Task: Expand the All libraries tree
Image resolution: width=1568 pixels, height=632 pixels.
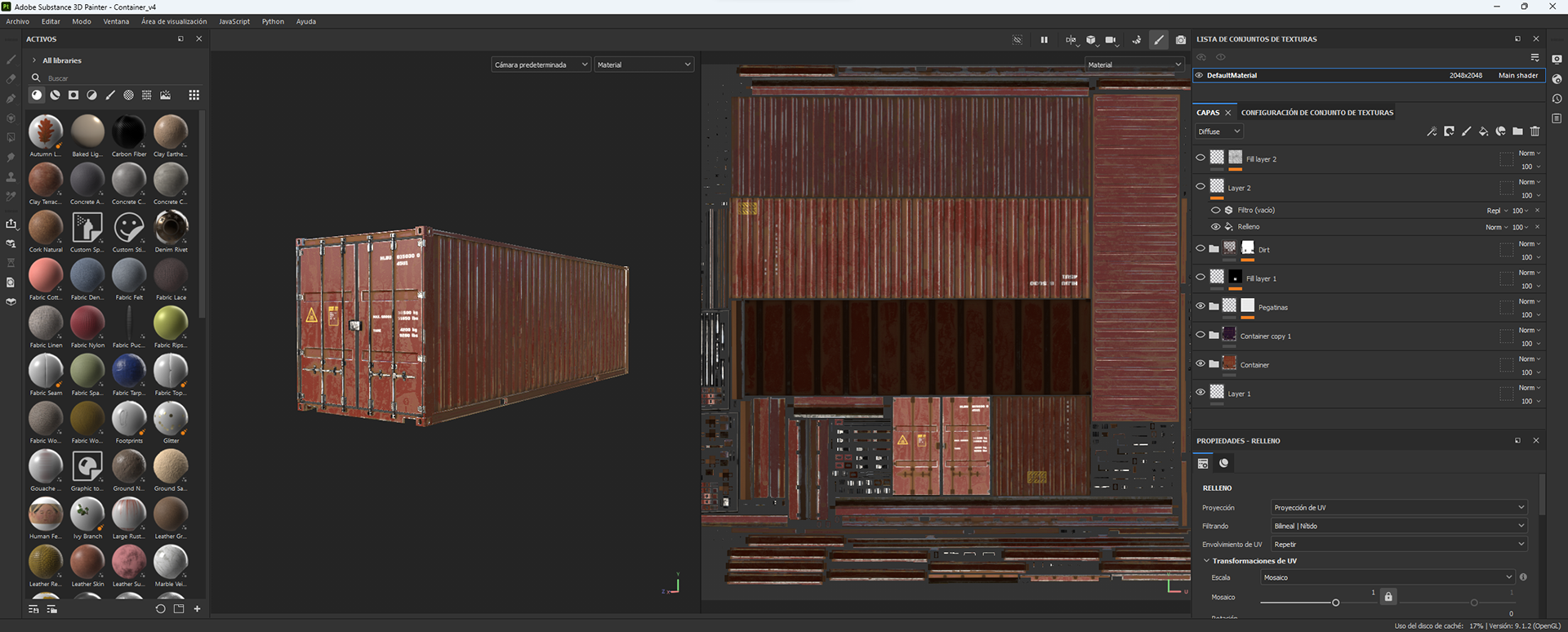Action: point(34,60)
